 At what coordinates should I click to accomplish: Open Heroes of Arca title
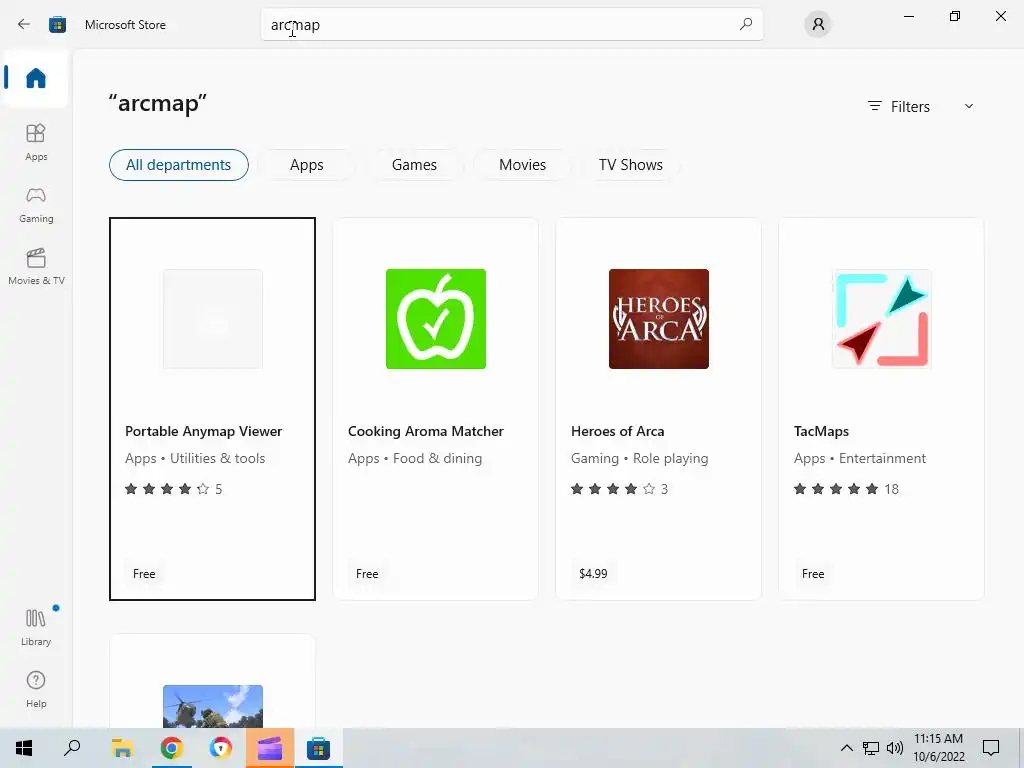point(617,431)
